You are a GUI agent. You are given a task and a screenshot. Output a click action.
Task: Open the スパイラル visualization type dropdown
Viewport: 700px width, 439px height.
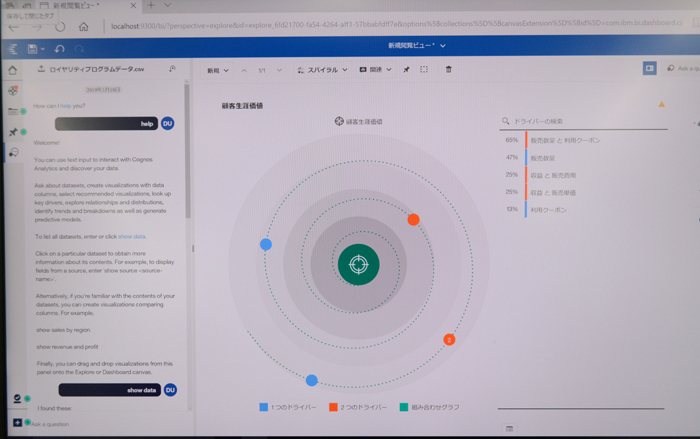(x=322, y=70)
